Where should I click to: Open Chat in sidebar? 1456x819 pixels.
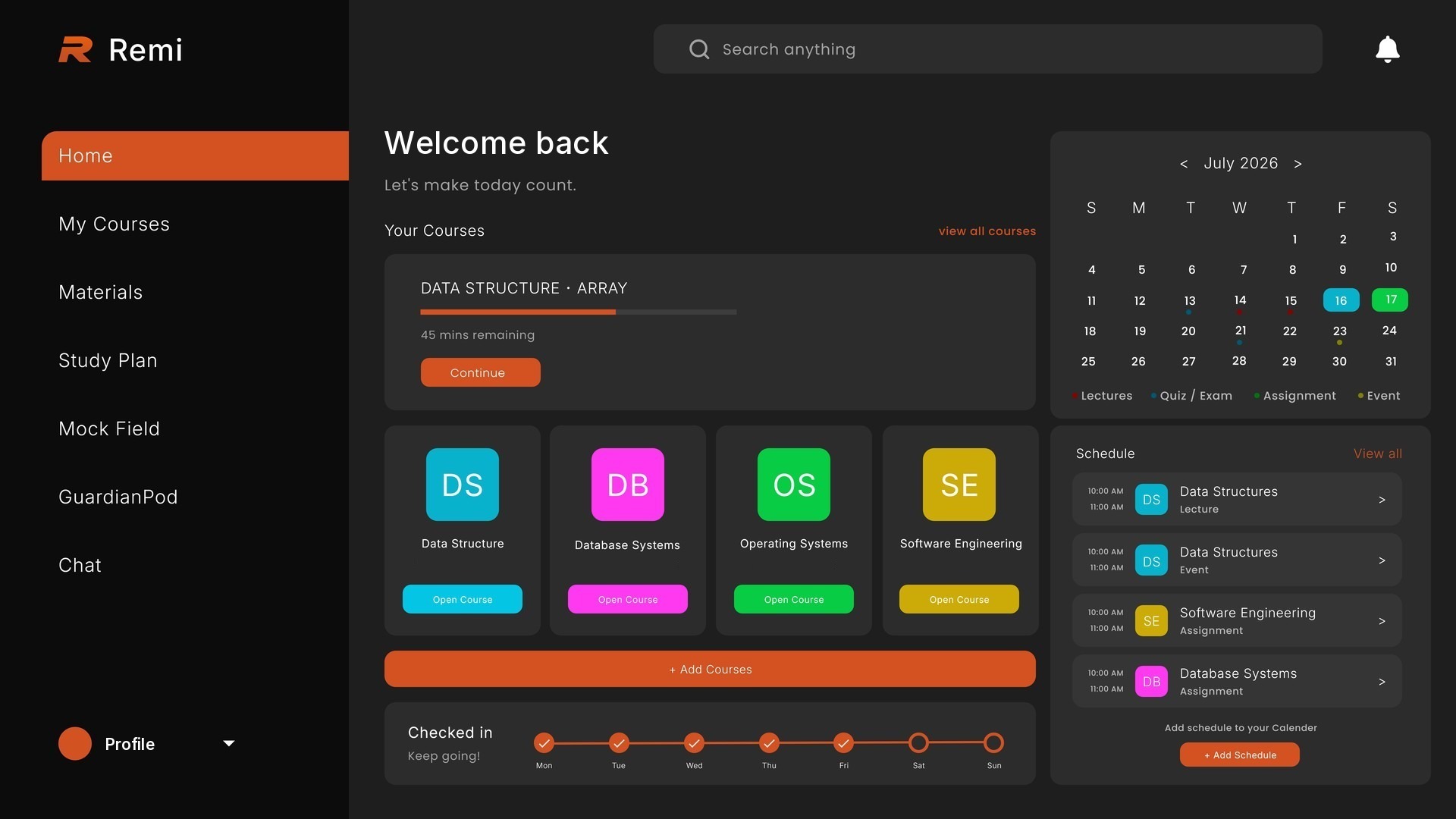click(x=80, y=565)
